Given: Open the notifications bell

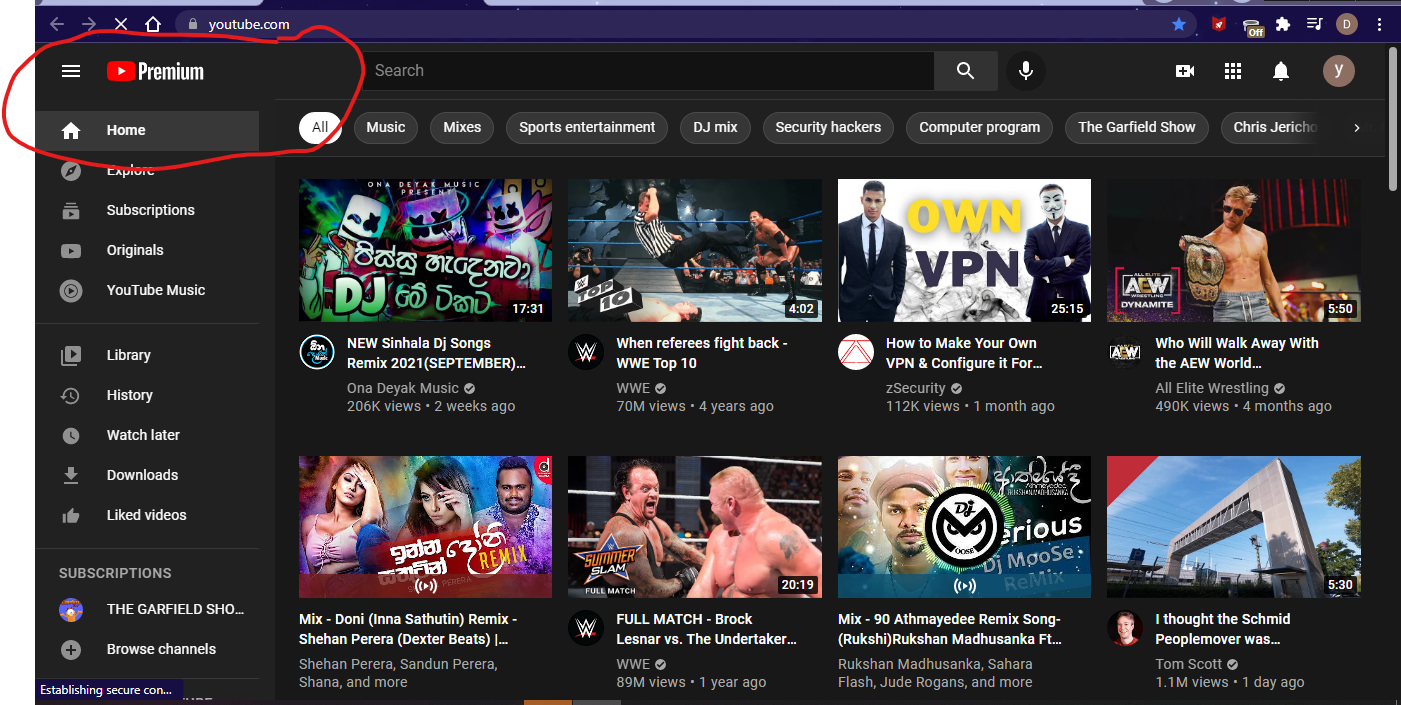Looking at the screenshot, I should (x=1281, y=71).
